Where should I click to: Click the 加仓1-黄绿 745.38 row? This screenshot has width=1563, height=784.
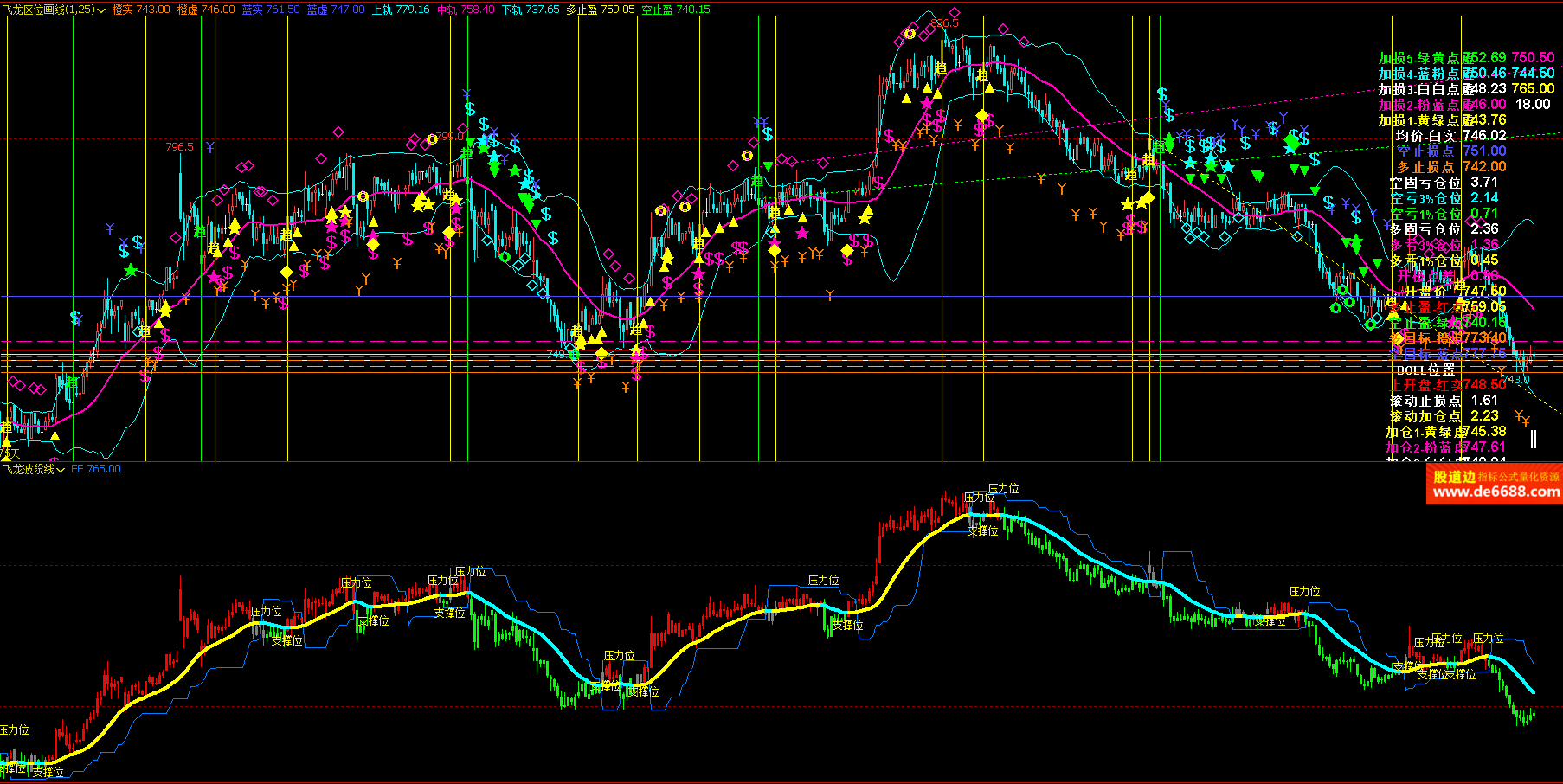tap(1446, 432)
